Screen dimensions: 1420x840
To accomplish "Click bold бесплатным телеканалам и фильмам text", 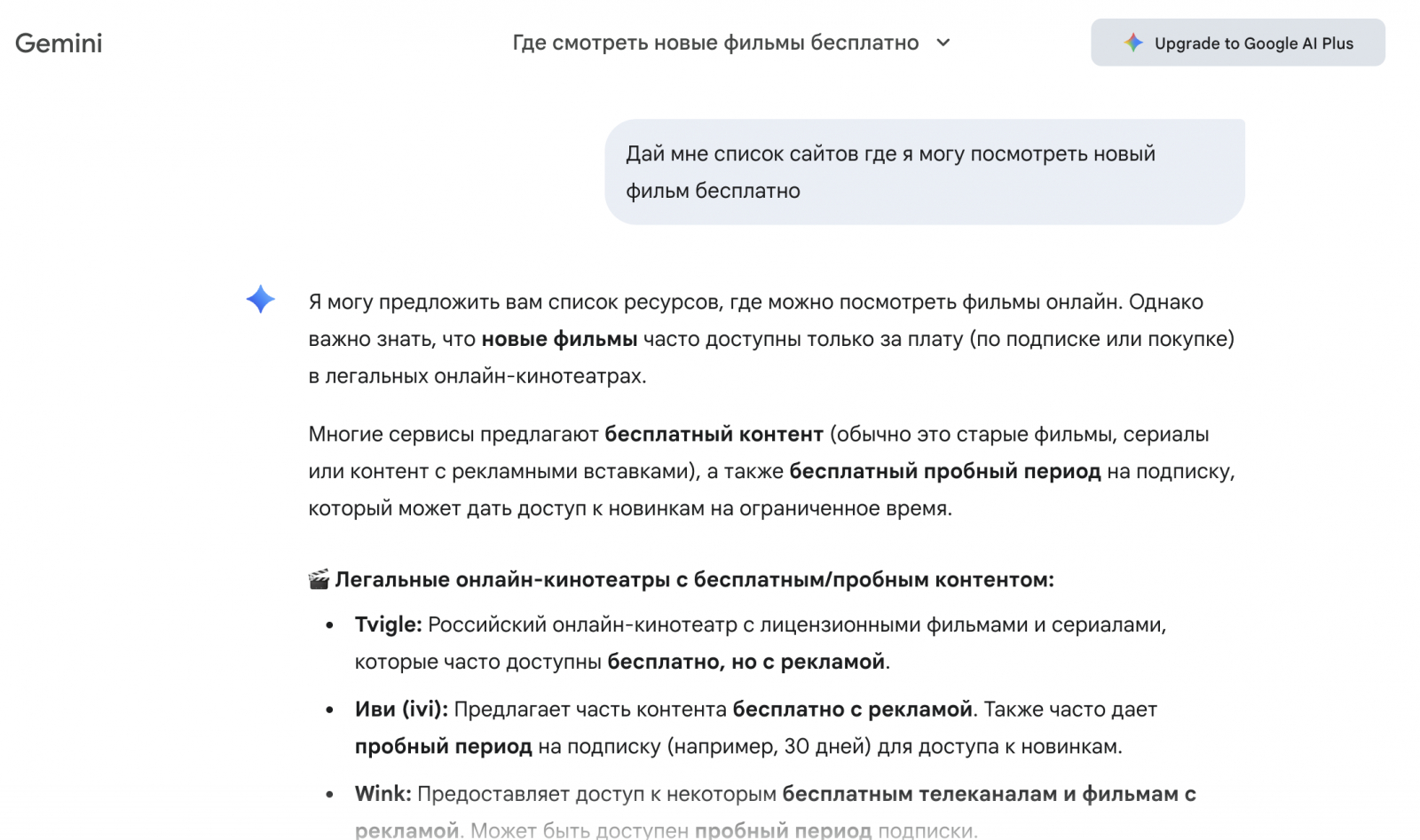I will 989,794.
